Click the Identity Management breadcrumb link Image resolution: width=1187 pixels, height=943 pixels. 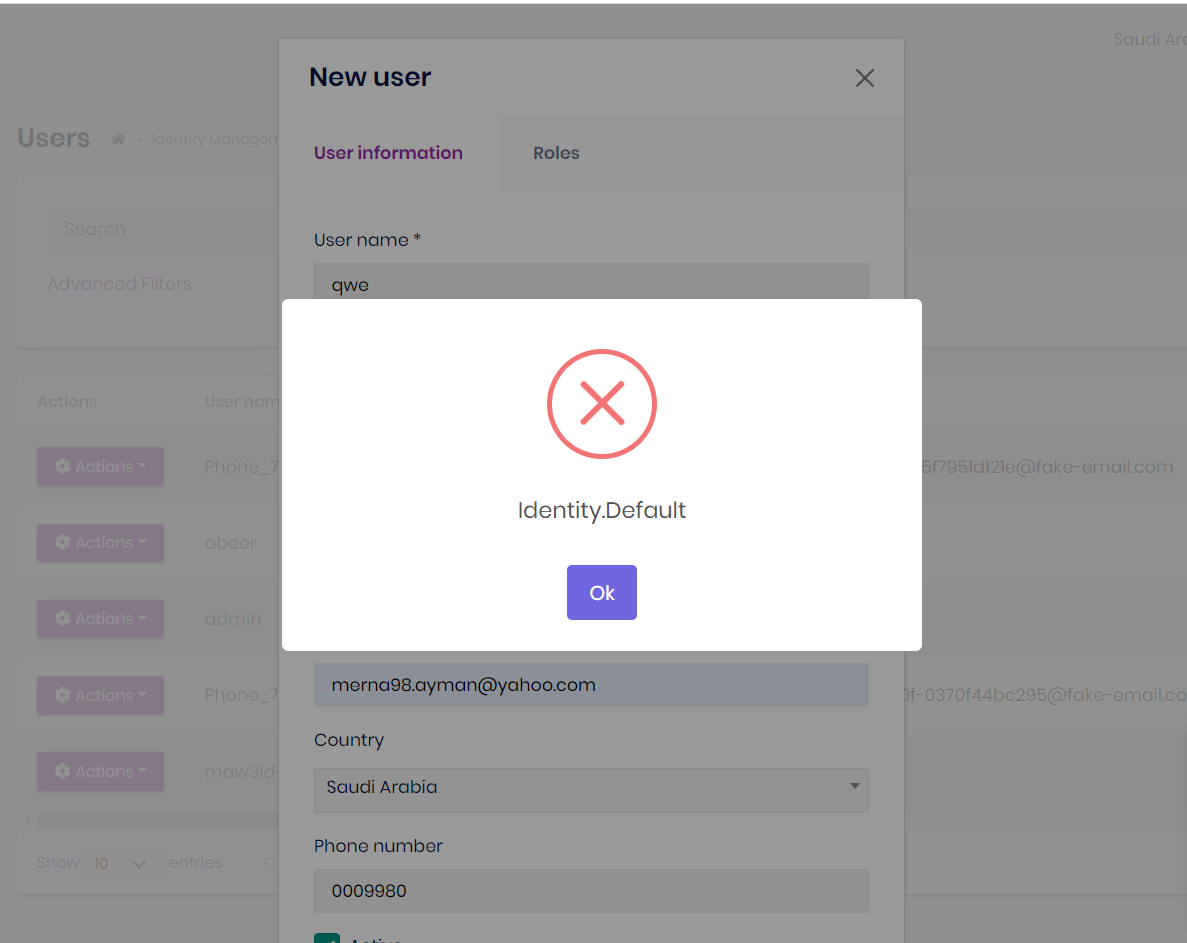pos(214,139)
